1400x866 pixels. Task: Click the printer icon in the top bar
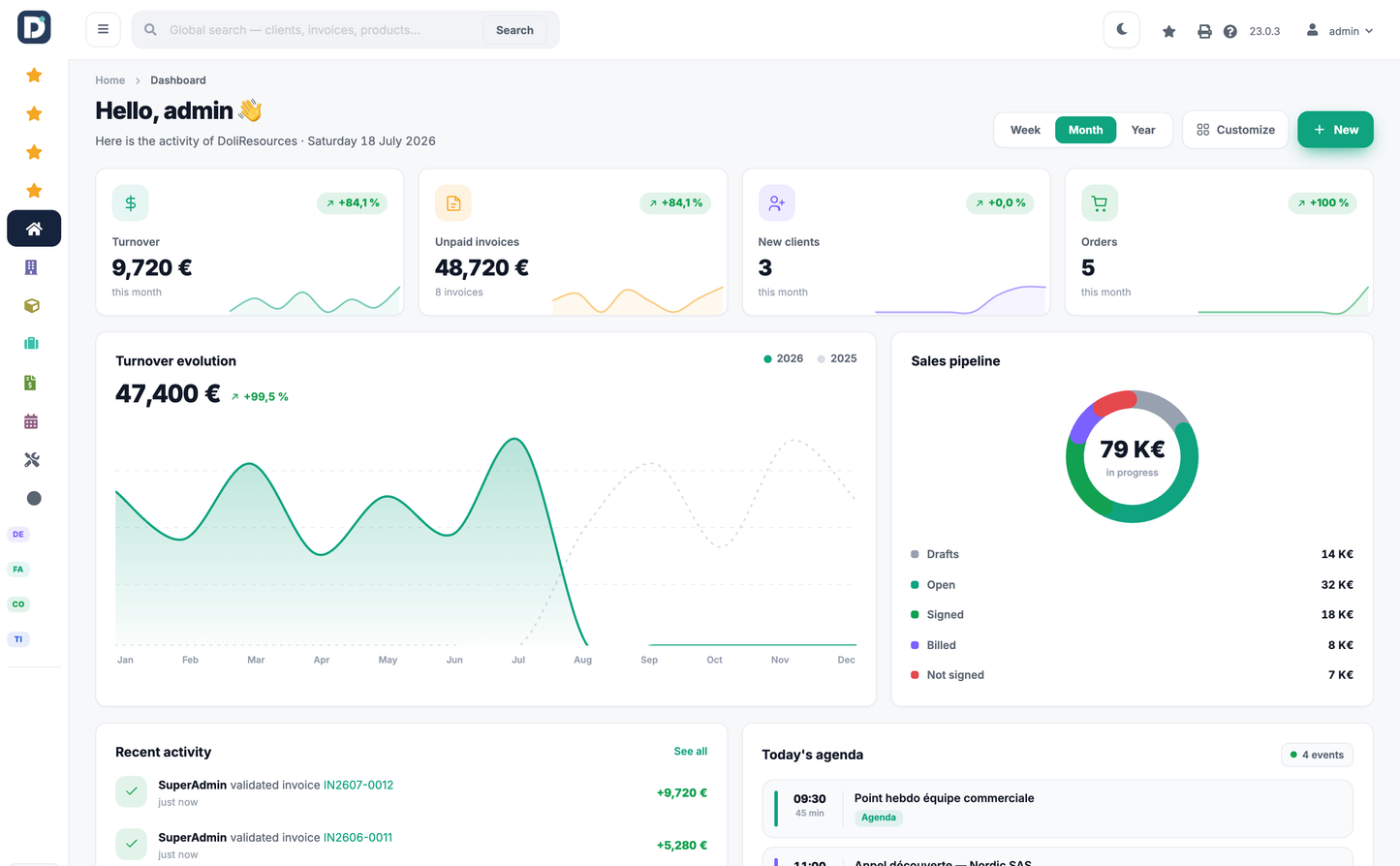[x=1204, y=31]
